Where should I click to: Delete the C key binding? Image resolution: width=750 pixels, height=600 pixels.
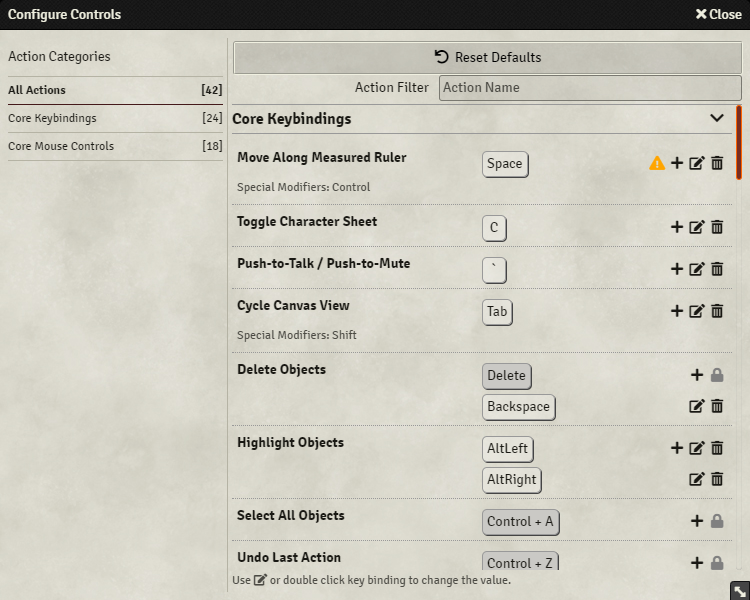point(717,227)
